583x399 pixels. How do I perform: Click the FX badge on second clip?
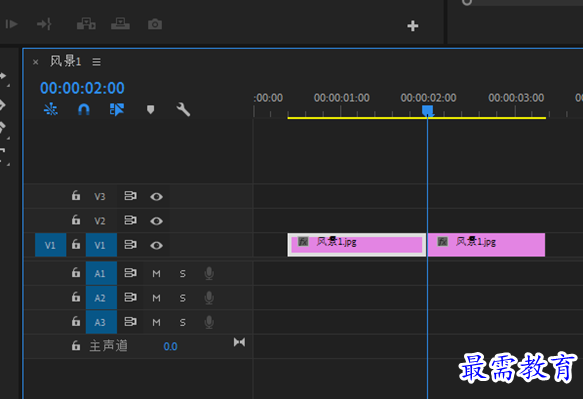(442, 242)
